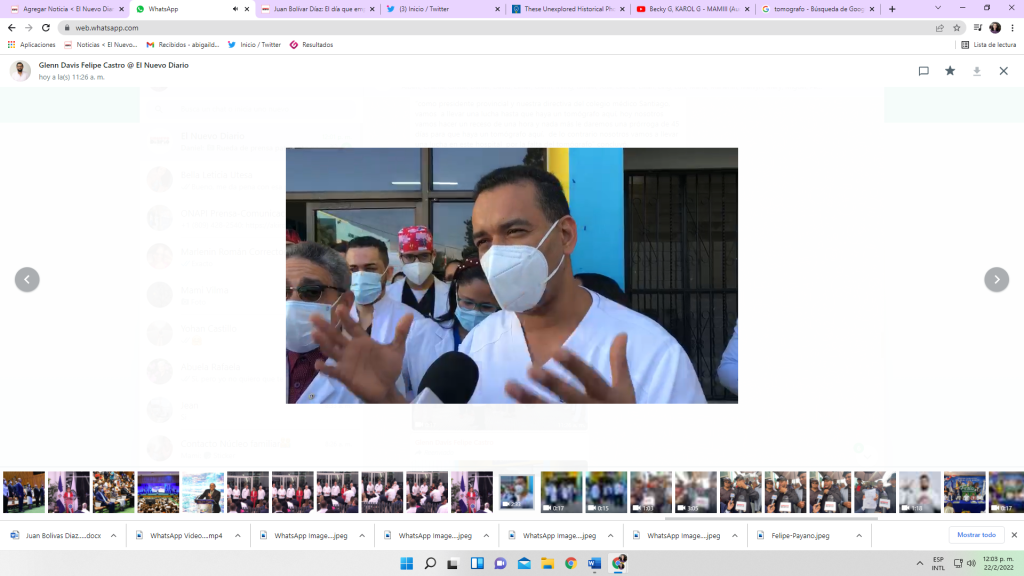Screen dimensions: 1024x576
Task: Click the web.whatsapp.com address bar
Action: (x=400, y=28)
